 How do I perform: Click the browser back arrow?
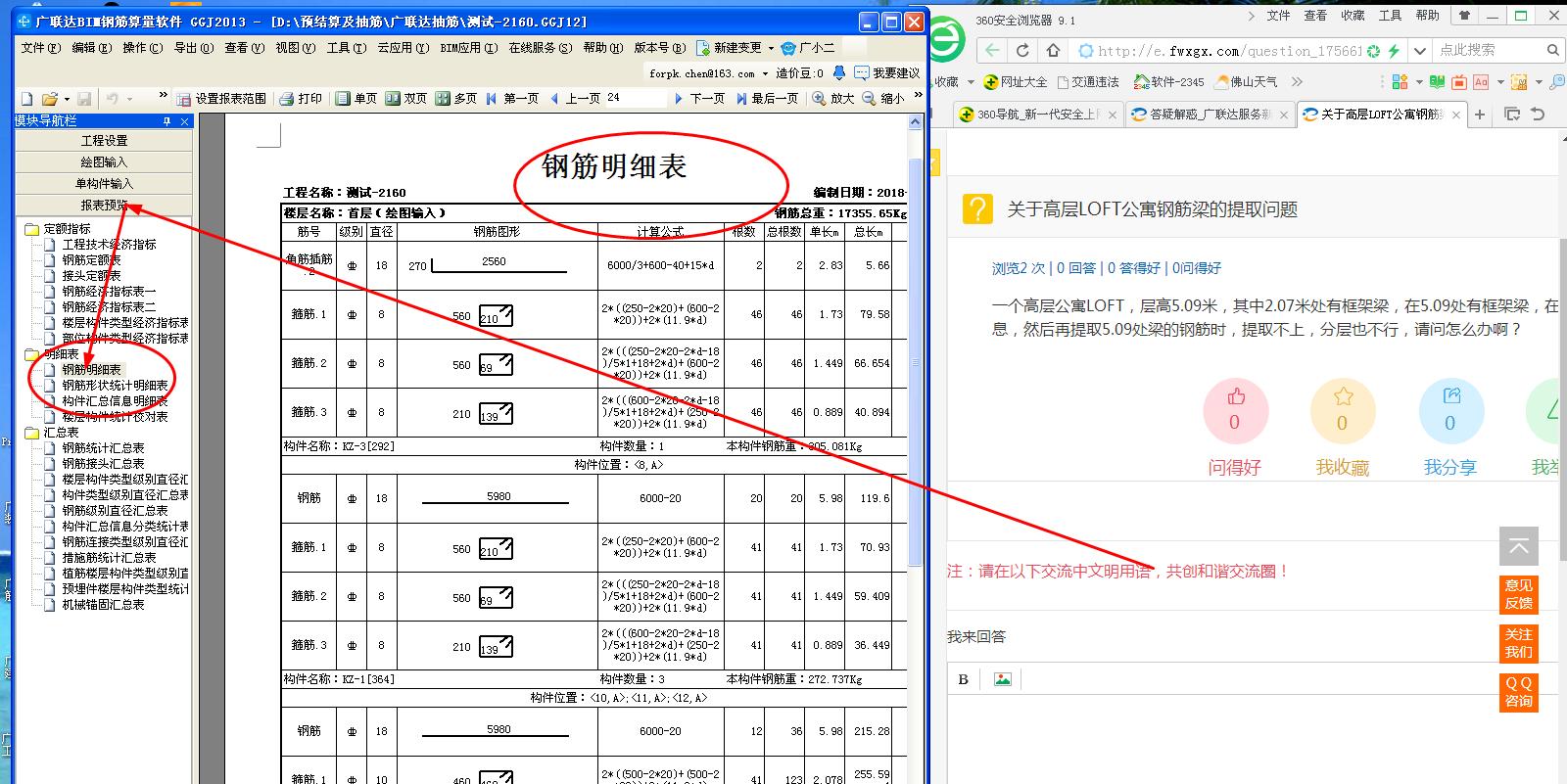coord(992,50)
